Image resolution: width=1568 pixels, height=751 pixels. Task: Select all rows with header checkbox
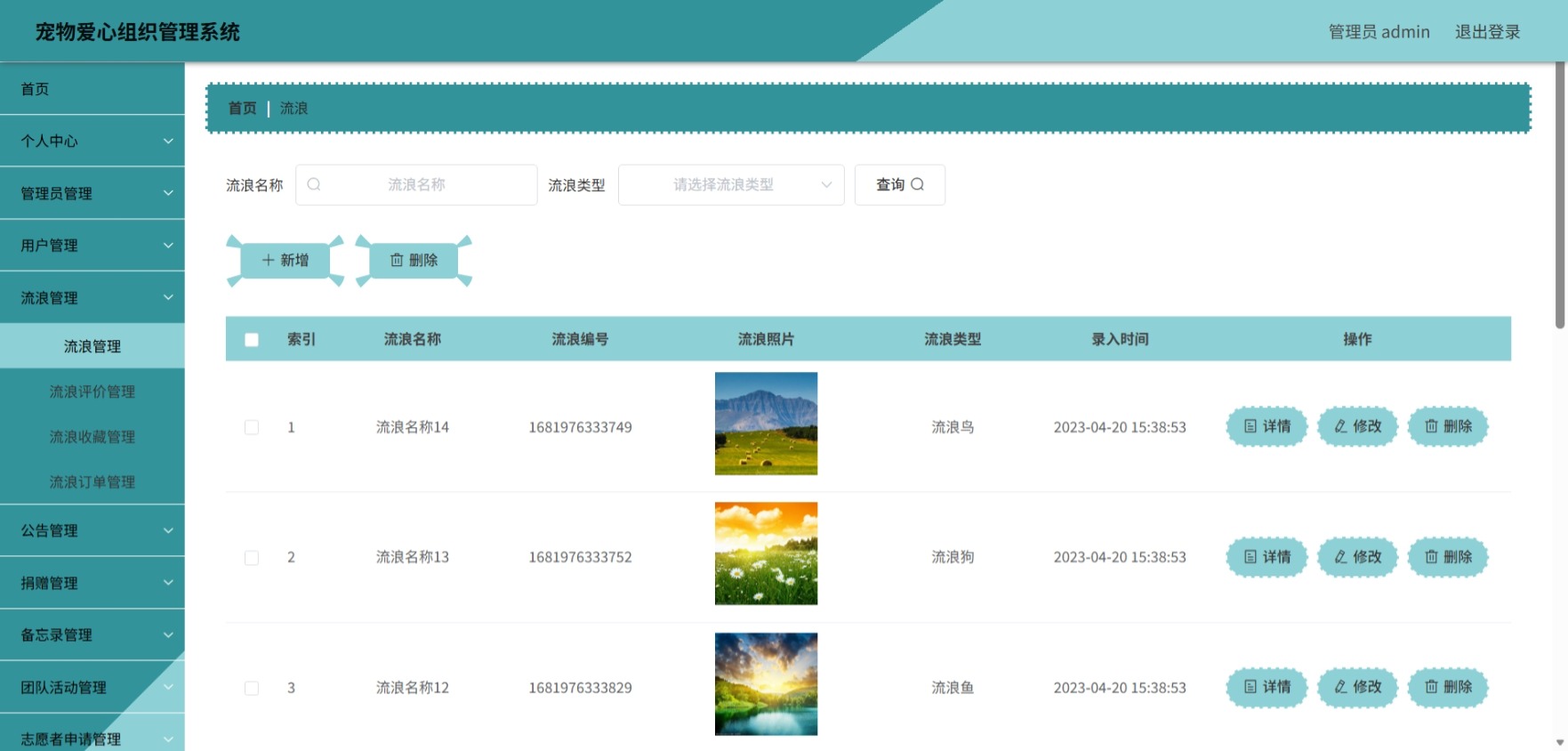click(x=252, y=339)
